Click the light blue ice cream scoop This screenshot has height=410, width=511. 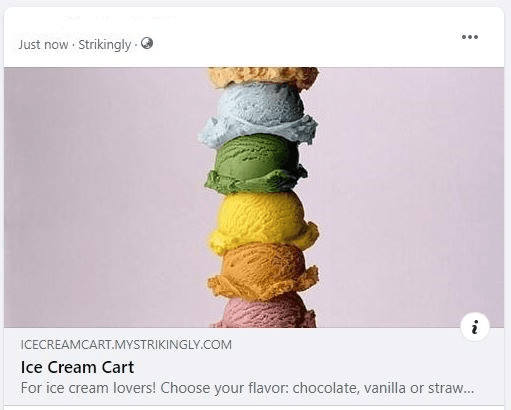(x=258, y=113)
